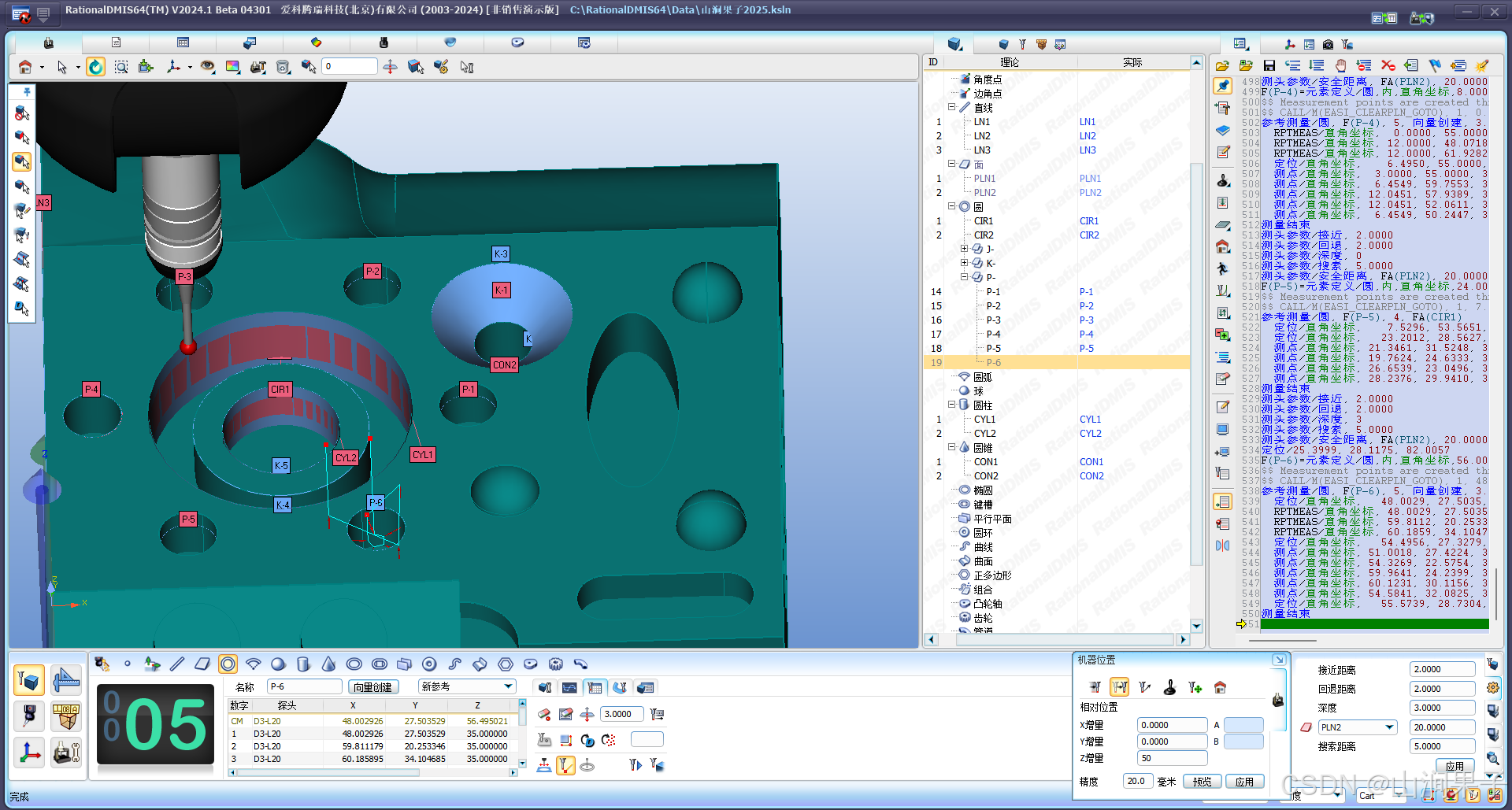Click the save icon in program toolbar
Screen dimensions: 1512x810
point(1269,66)
